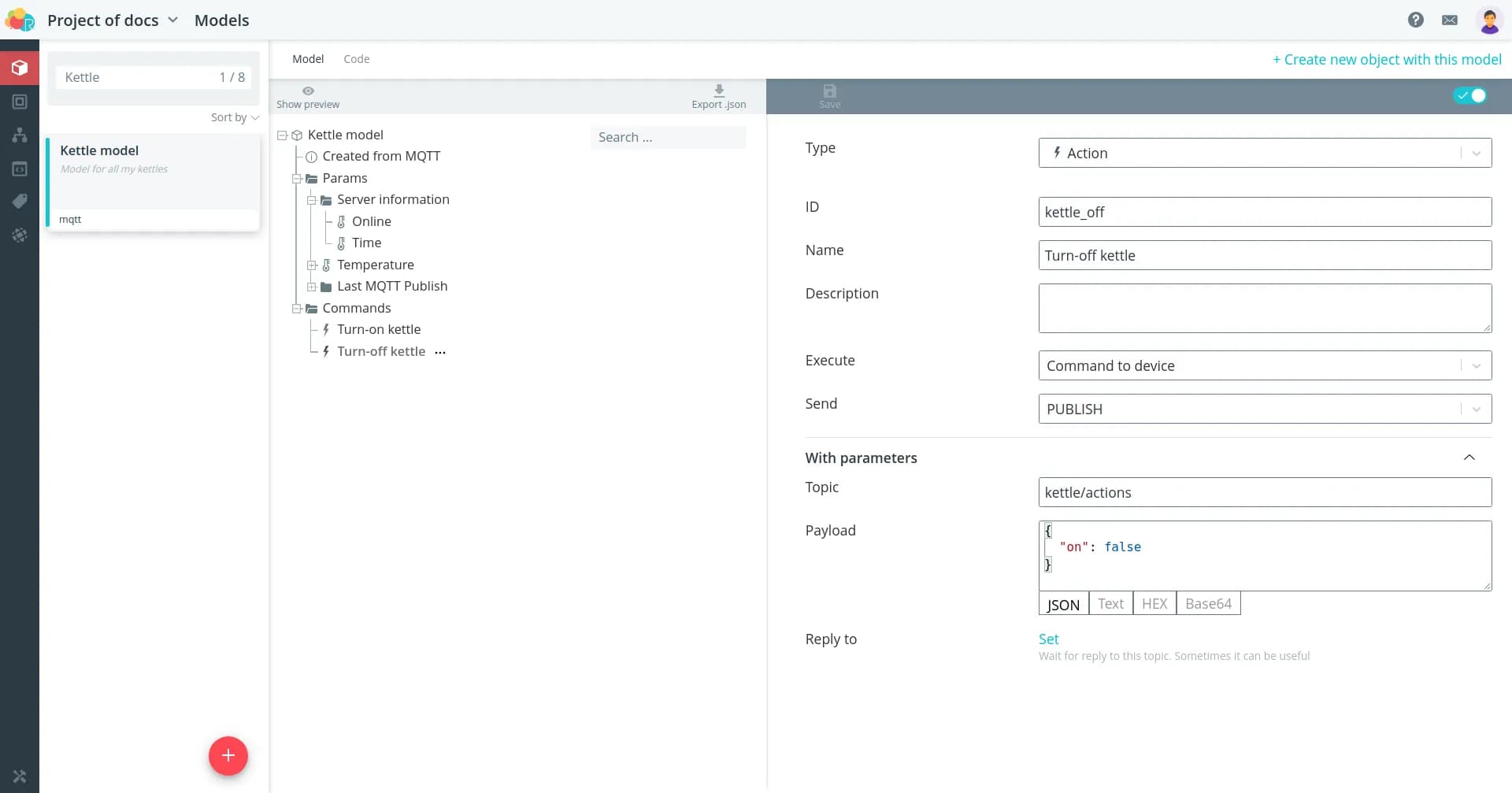Open the Type dropdown showing Action
Screen dimensions: 1512x793
click(x=1264, y=153)
